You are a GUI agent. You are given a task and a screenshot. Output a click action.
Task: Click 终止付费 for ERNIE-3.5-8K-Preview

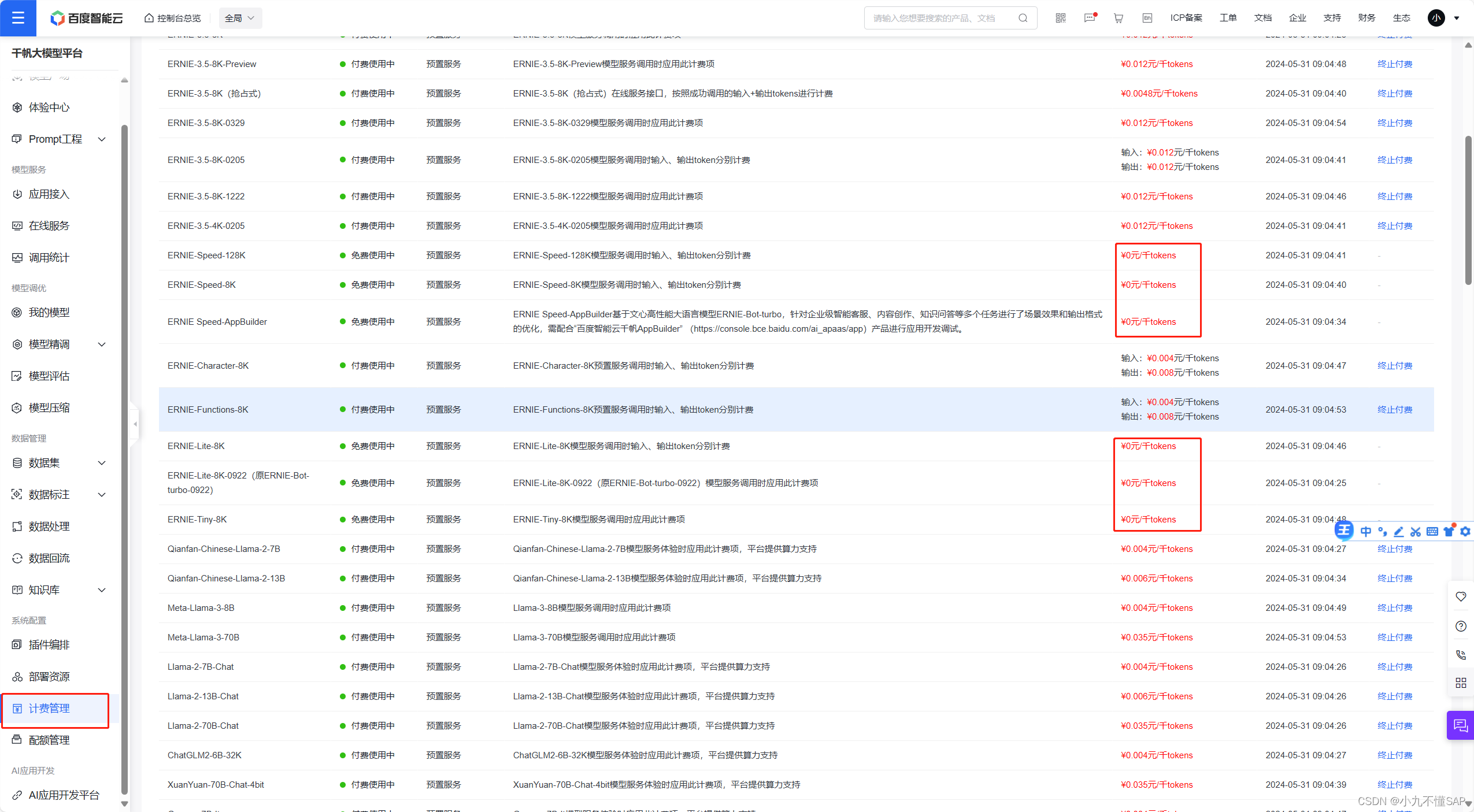[x=1395, y=64]
